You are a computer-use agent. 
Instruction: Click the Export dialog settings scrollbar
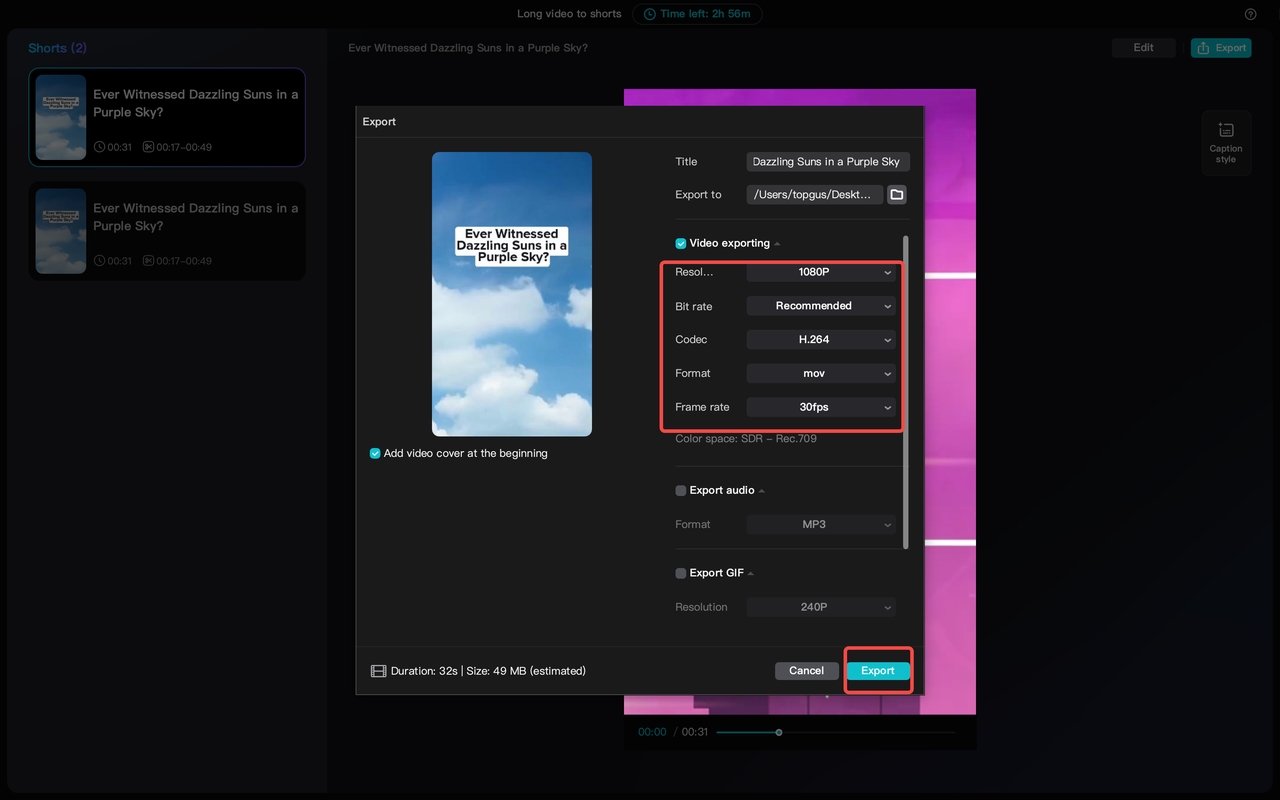pyautogui.click(x=906, y=392)
